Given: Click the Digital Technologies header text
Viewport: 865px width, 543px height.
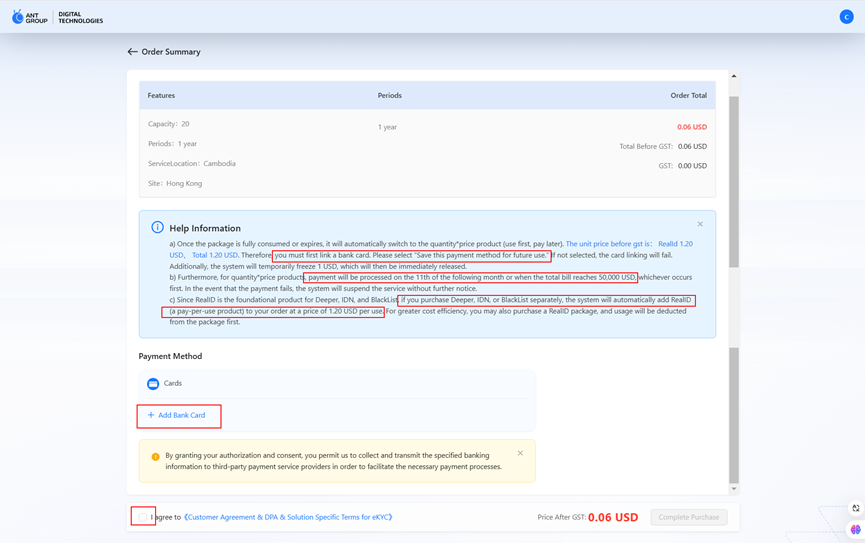Looking at the screenshot, I should point(80,17).
